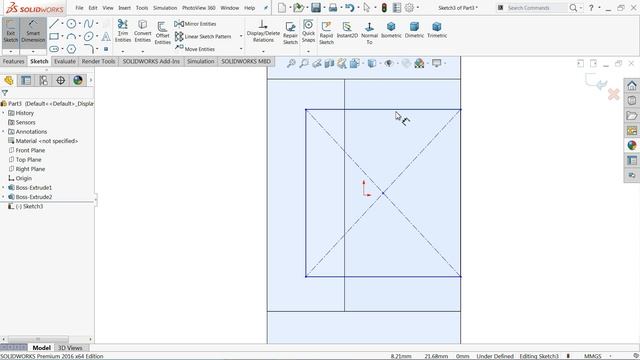Select the Corner Rectangle tool

tap(53, 36)
